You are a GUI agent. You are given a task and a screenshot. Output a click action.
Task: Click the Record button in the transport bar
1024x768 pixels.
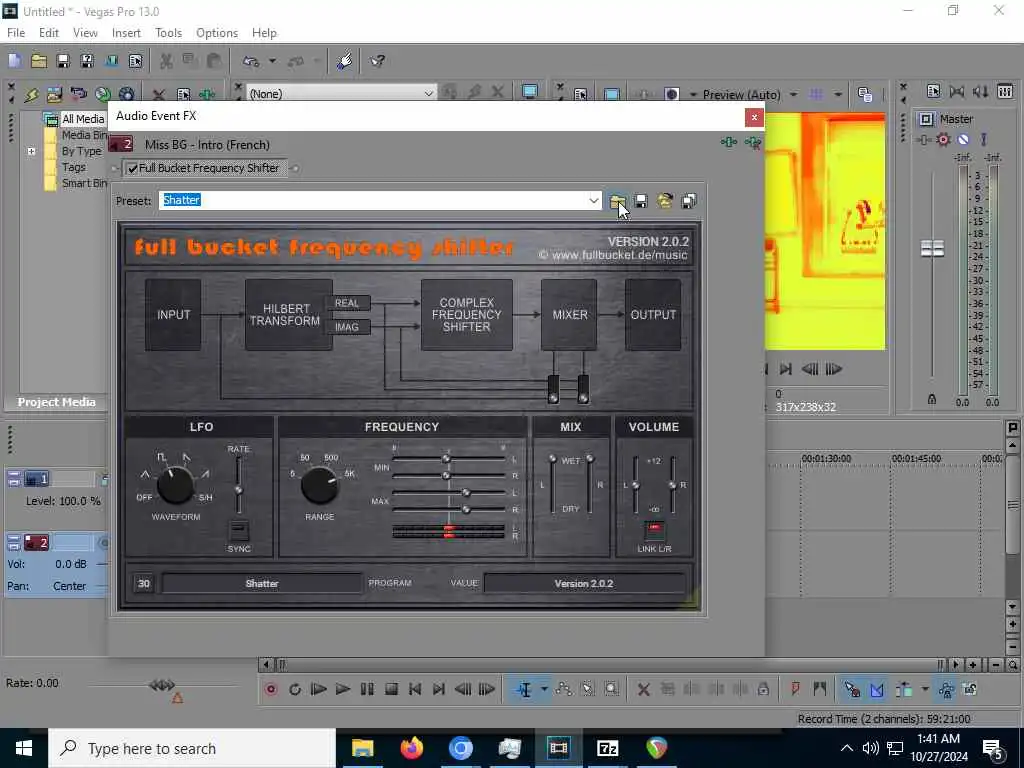click(271, 689)
